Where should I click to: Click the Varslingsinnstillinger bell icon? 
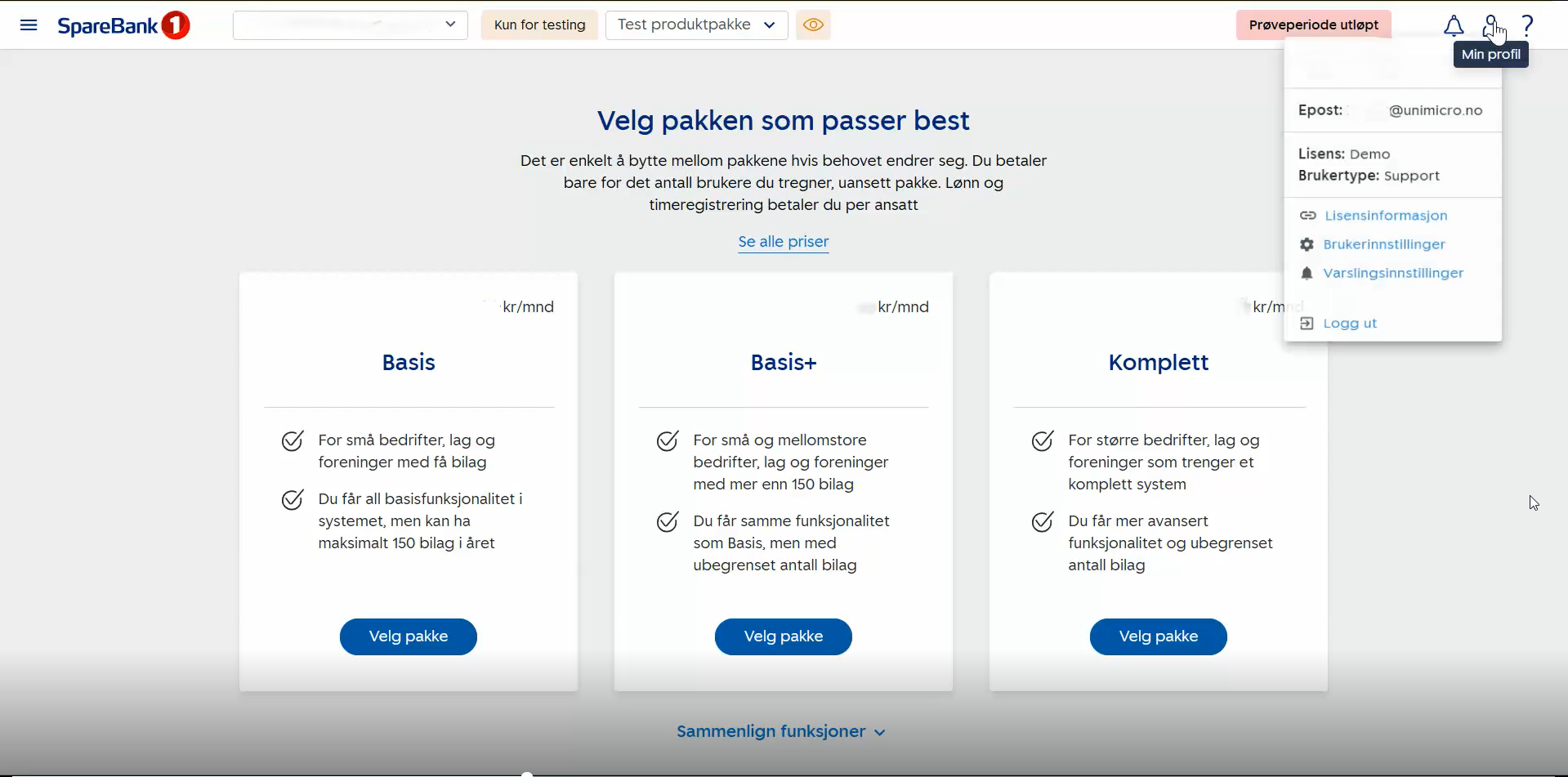tap(1307, 274)
